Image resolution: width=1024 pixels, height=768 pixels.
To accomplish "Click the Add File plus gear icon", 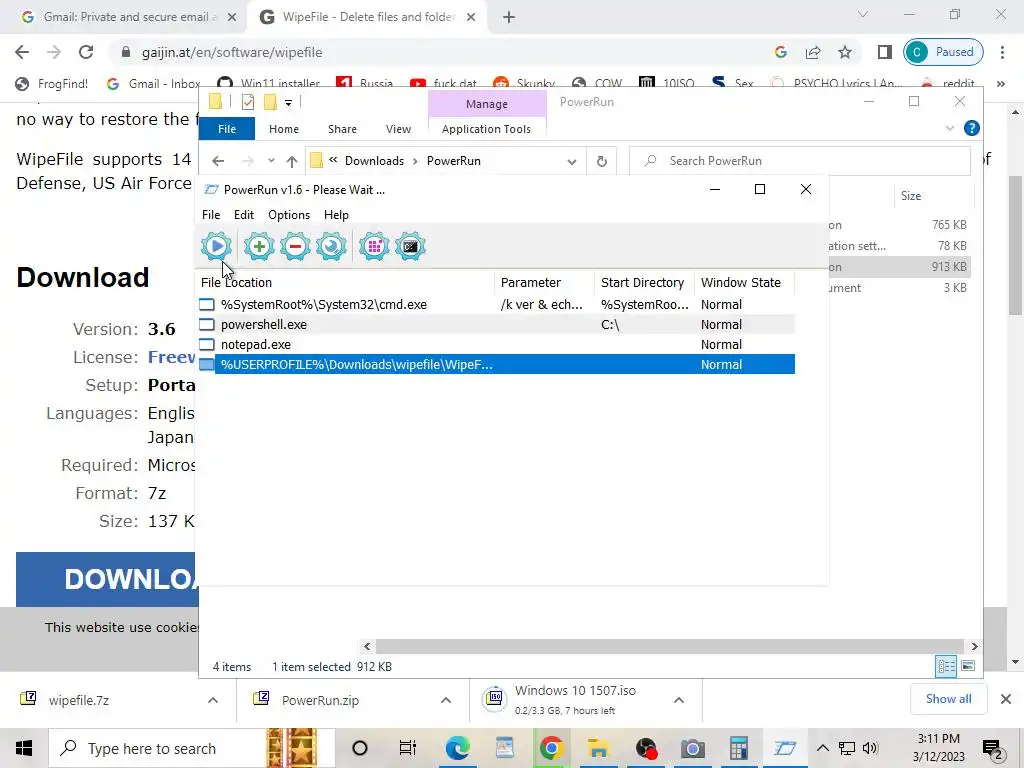I will tap(259, 246).
